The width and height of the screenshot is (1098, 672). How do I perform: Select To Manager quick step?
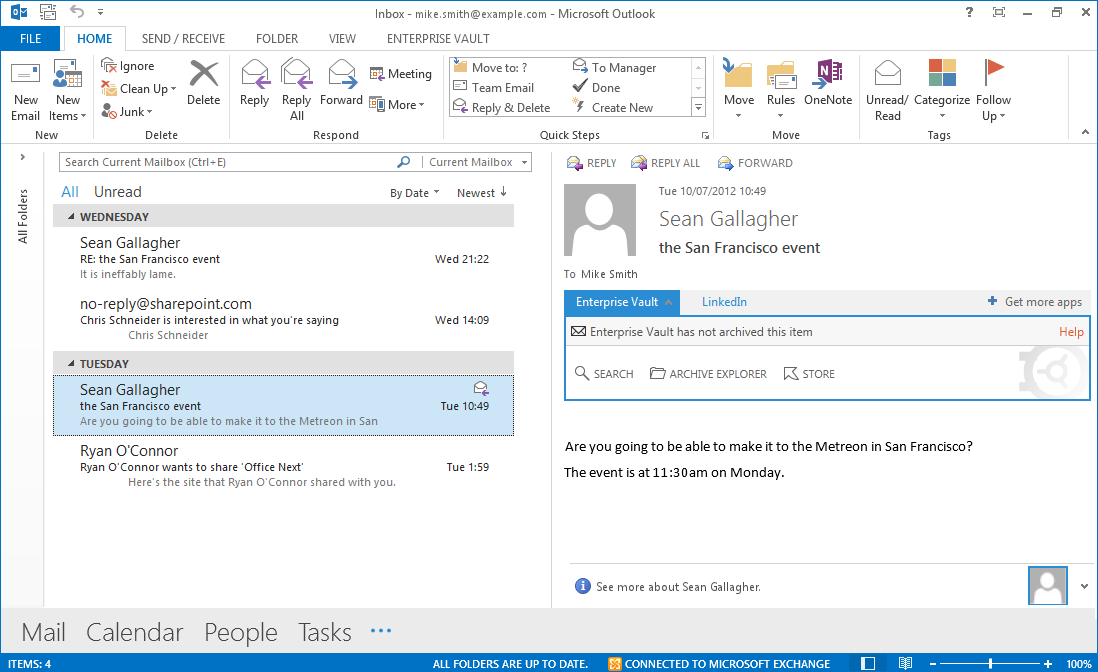click(614, 67)
